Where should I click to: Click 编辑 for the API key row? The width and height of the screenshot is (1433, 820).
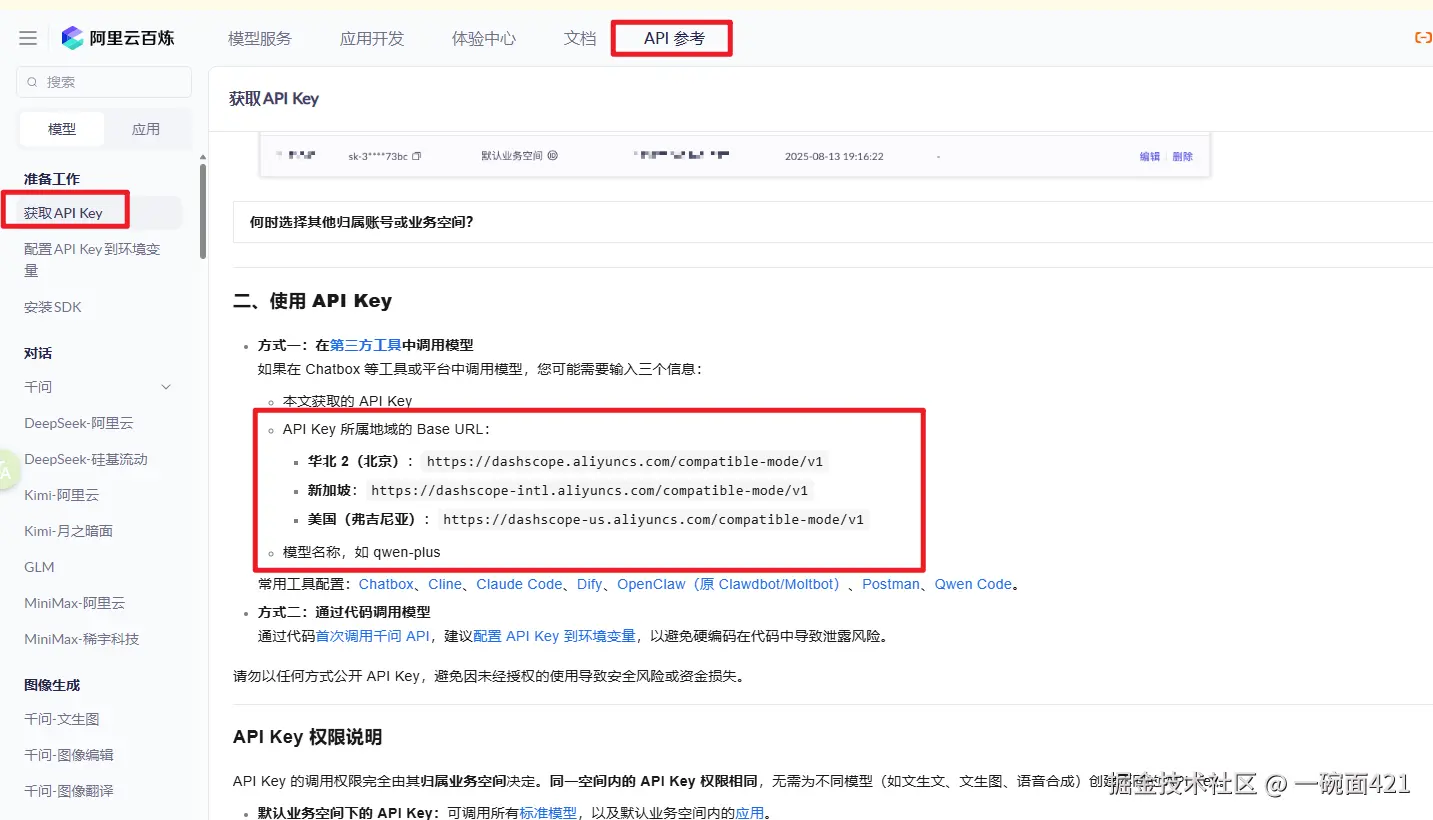coord(1150,156)
